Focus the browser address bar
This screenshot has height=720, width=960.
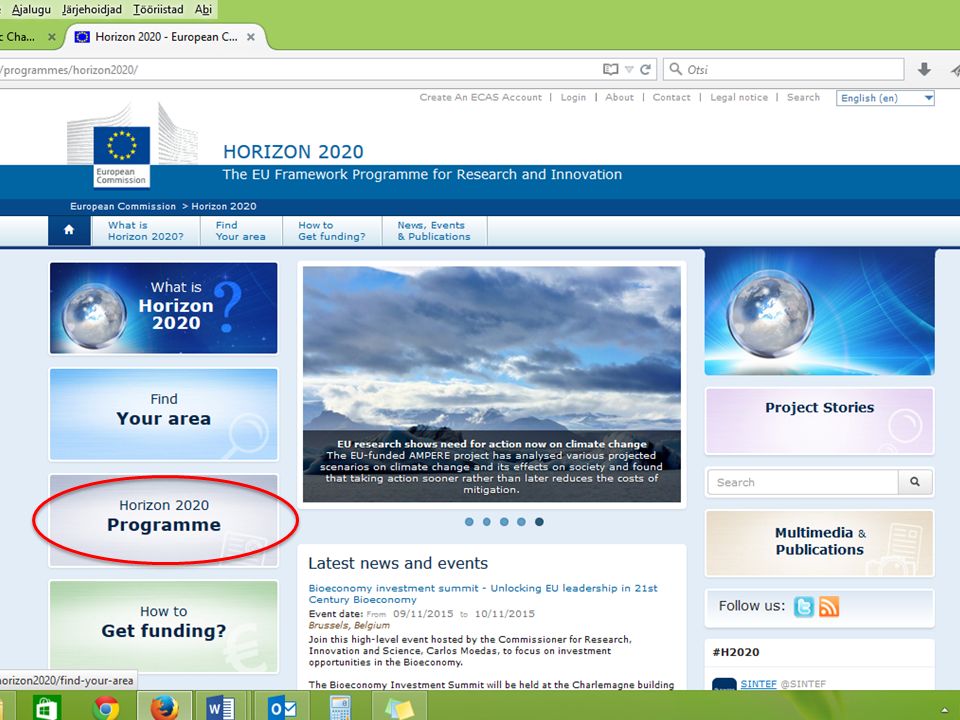[x=300, y=69]
